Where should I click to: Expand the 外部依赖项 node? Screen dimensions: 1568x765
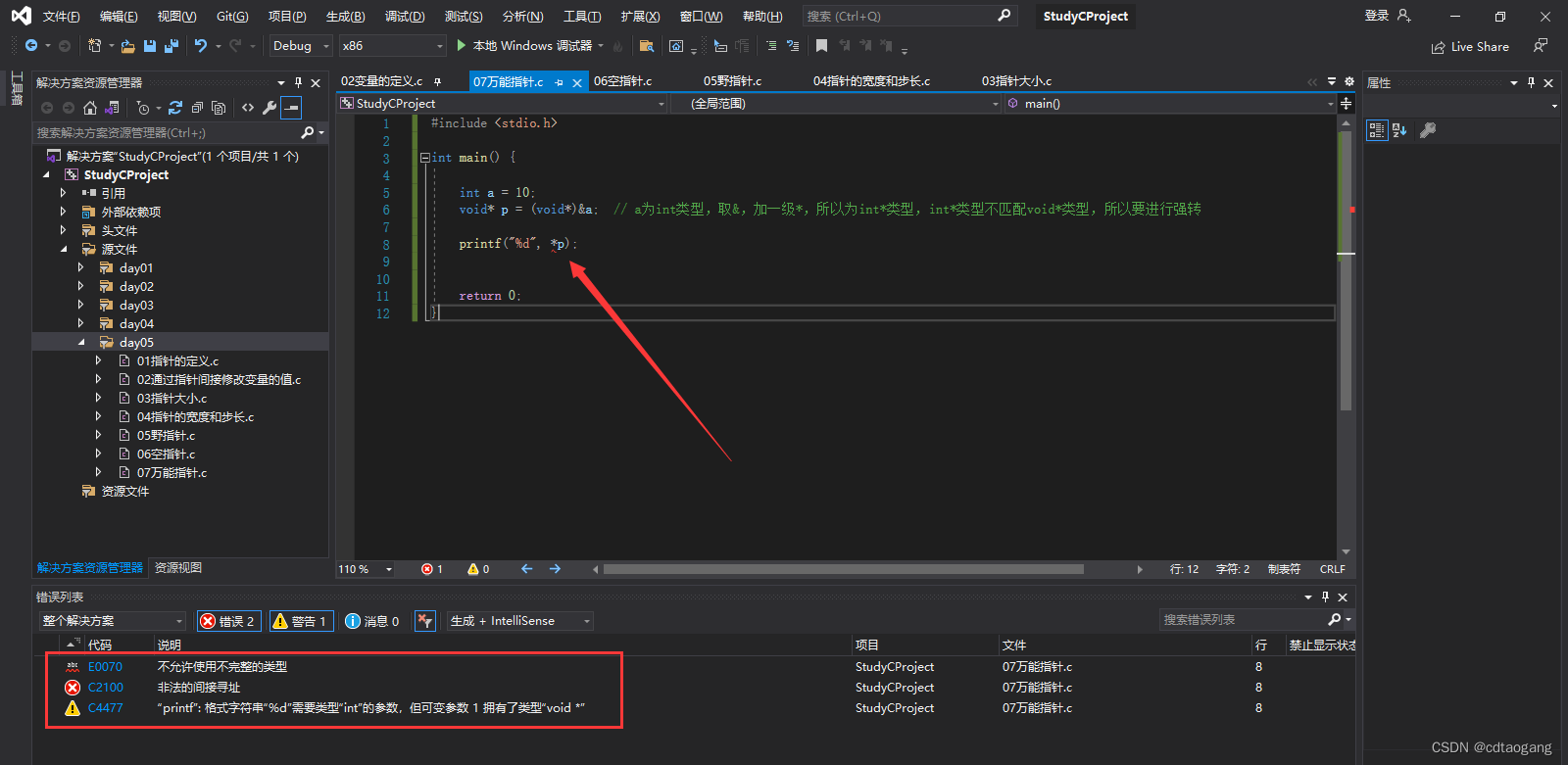[64, 212]
